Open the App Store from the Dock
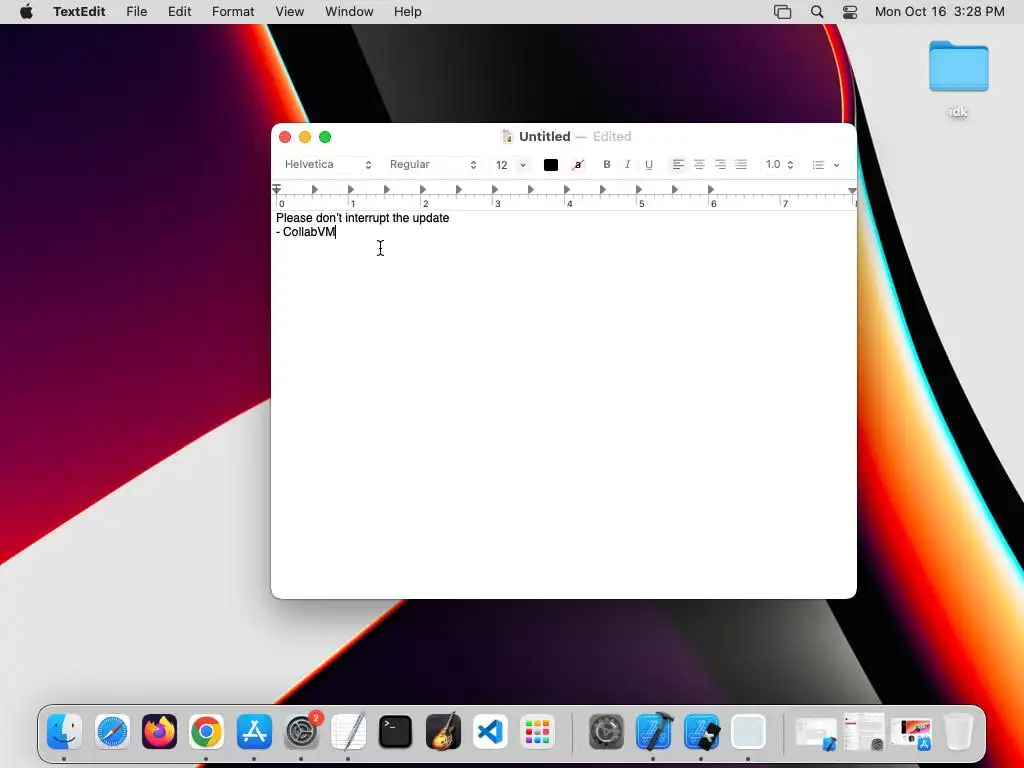Viewport: 1024px width, 768px height. tap(254, 731)
